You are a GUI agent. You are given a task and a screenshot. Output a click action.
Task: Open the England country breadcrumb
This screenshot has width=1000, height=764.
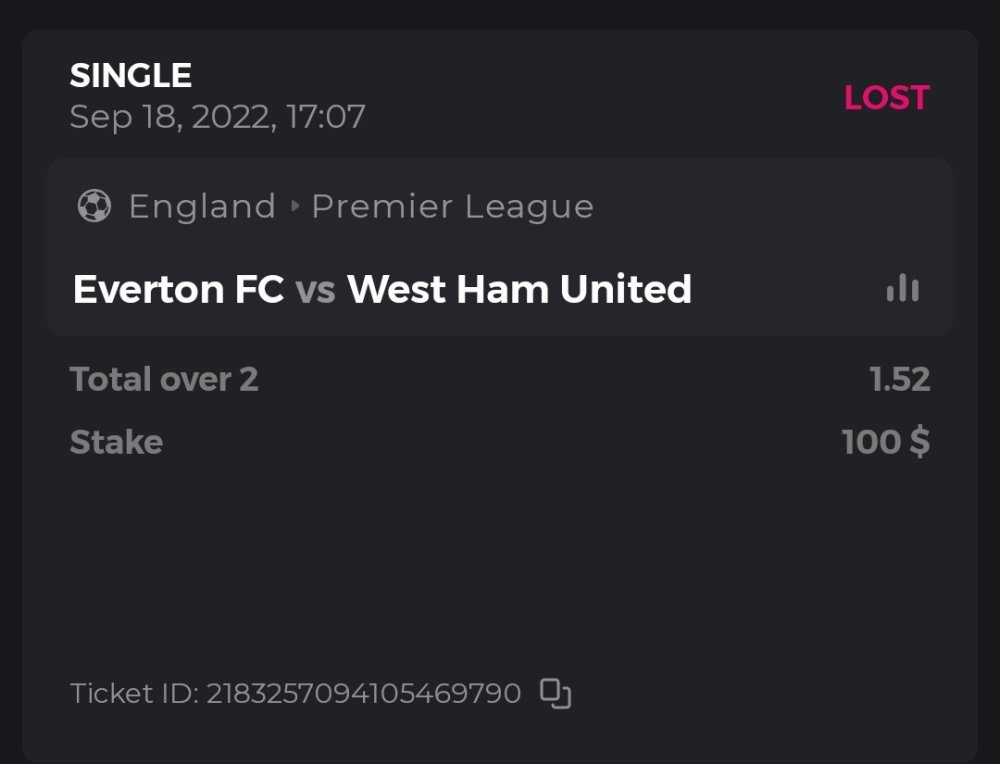(202, 207)
